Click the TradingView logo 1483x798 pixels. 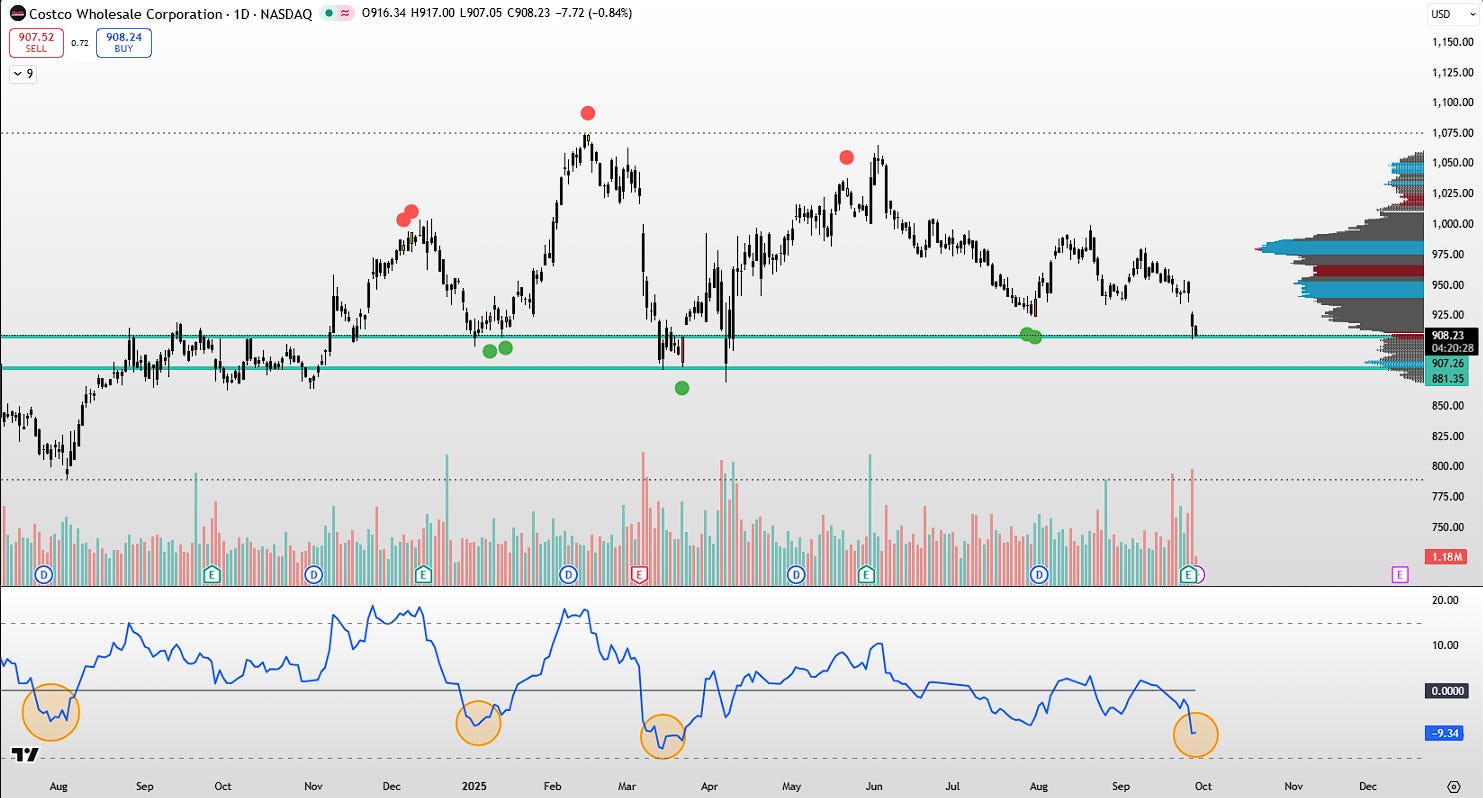coord(25,755)
